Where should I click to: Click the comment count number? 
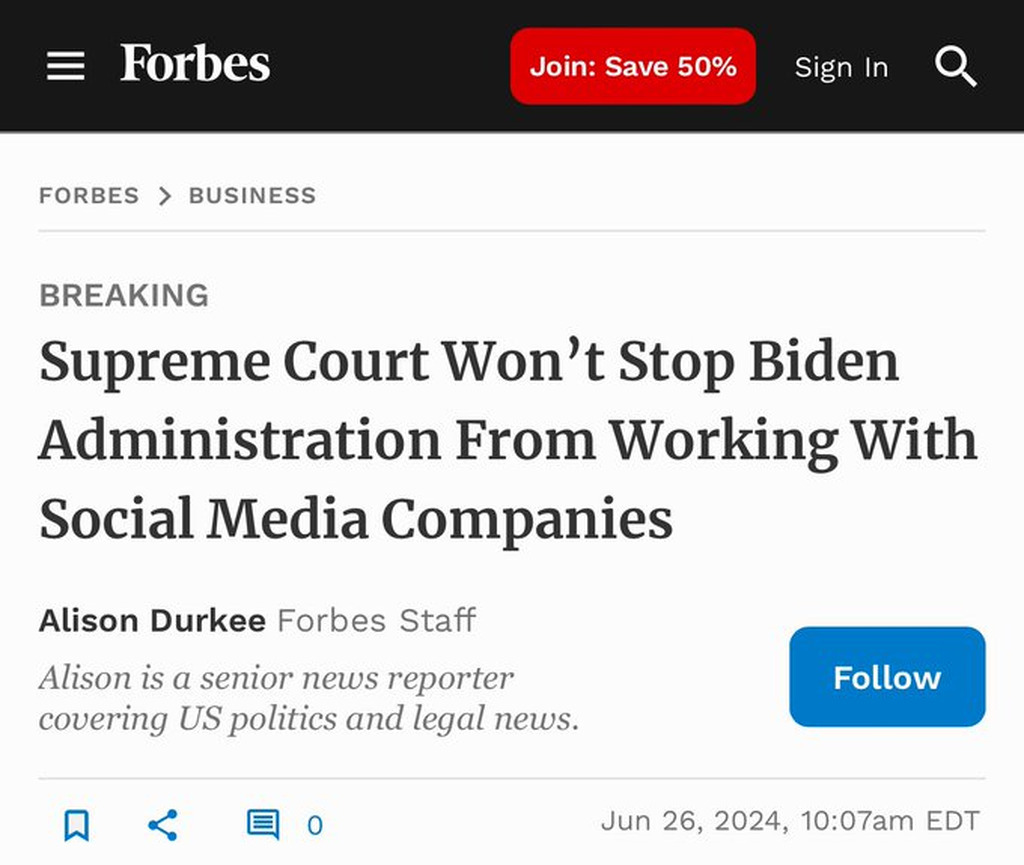315,826
